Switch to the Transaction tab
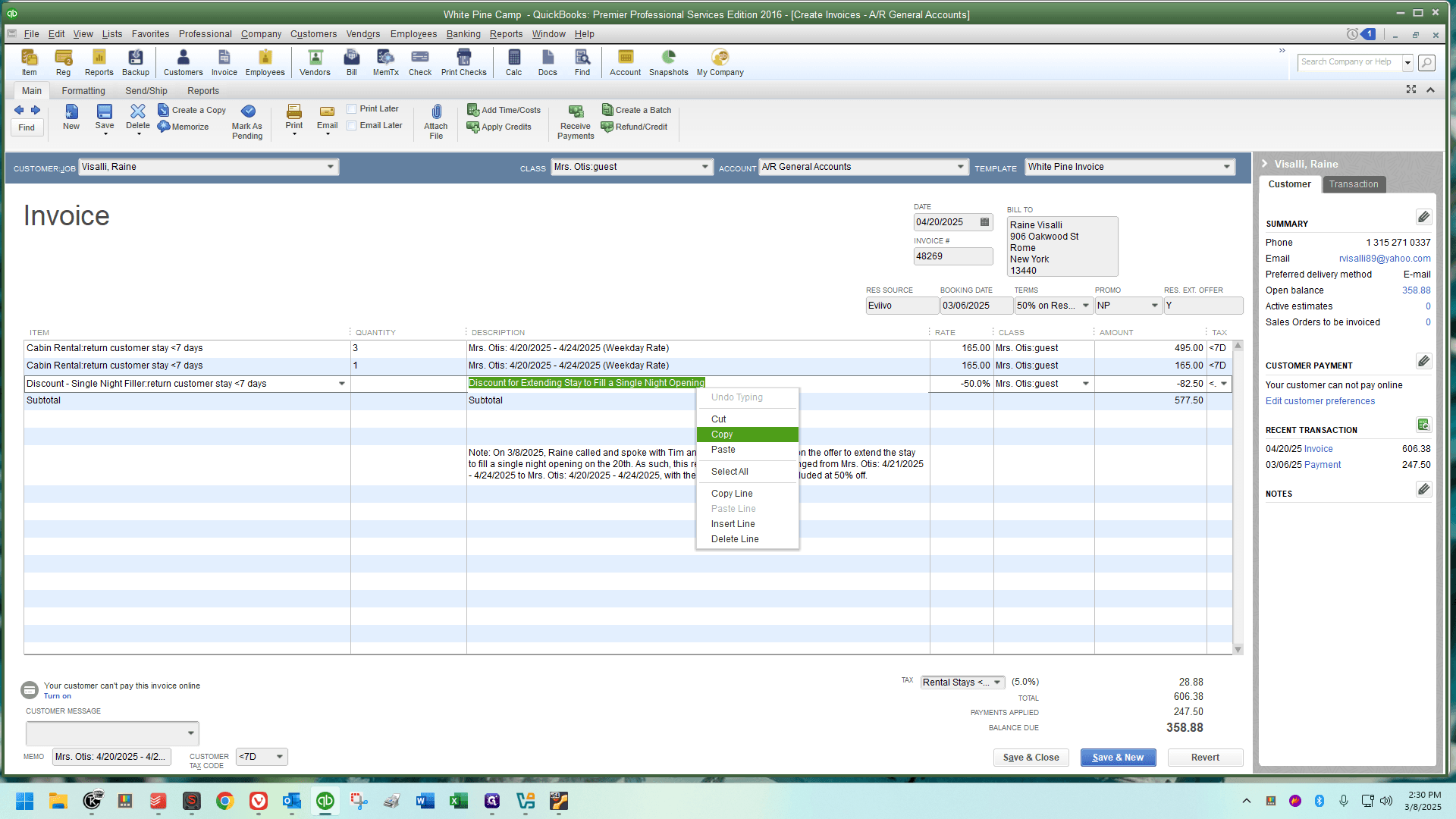The height and width of the screenshot is (819, 1456). pyautogui.click(x=1354, y=184)
